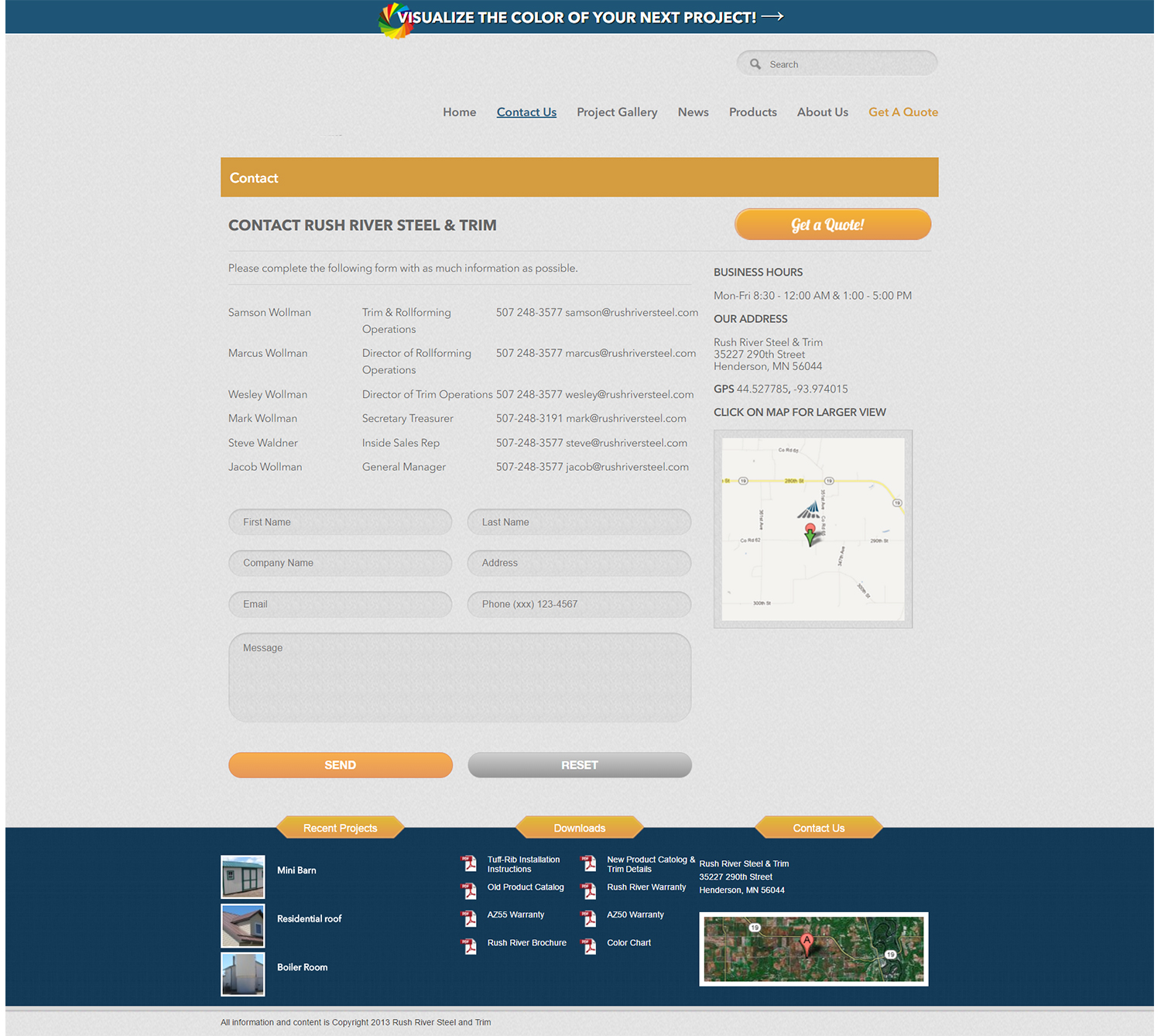The height and width of the screenshot is (1036, 1161).
Task: Click the street map for larger view
Action: tap(813, 529)
